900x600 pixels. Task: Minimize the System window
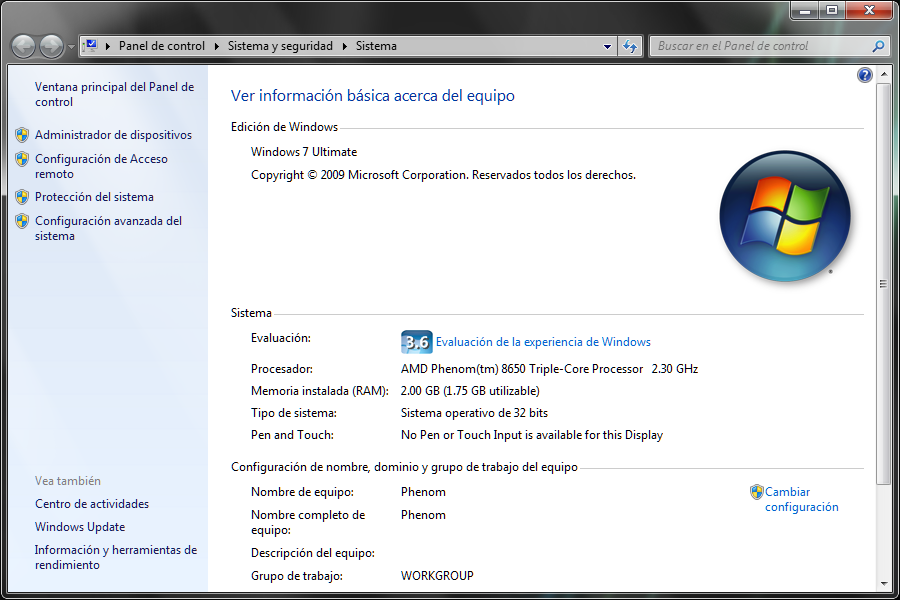coord(805,10)
